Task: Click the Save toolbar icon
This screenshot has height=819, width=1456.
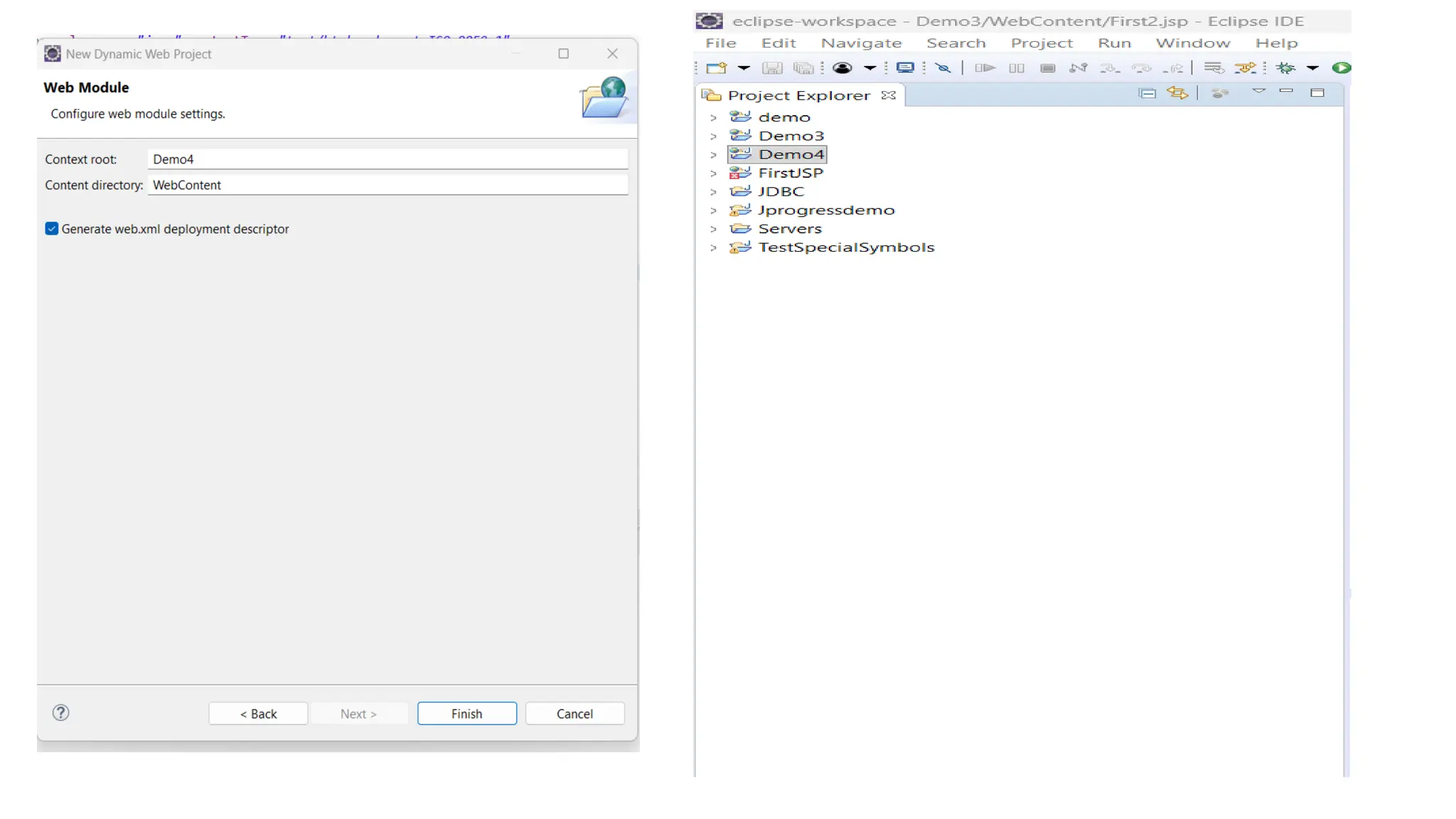Action: click(x=771, y=68)
